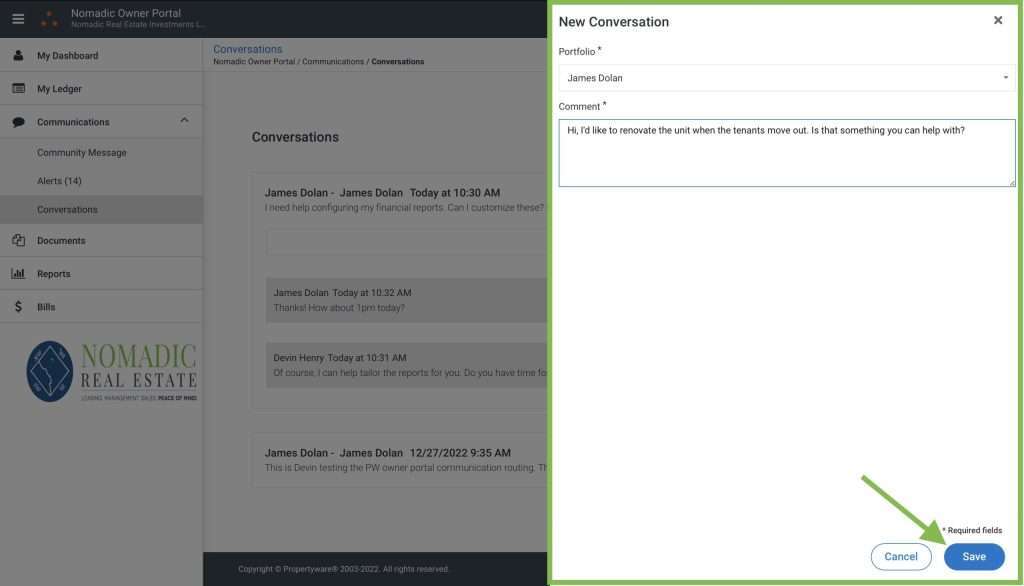Viewport: 1024px width, 586px height.
Task: Open Community Message in sidebar
Action: pyautogui.click(x=82, y=153)
